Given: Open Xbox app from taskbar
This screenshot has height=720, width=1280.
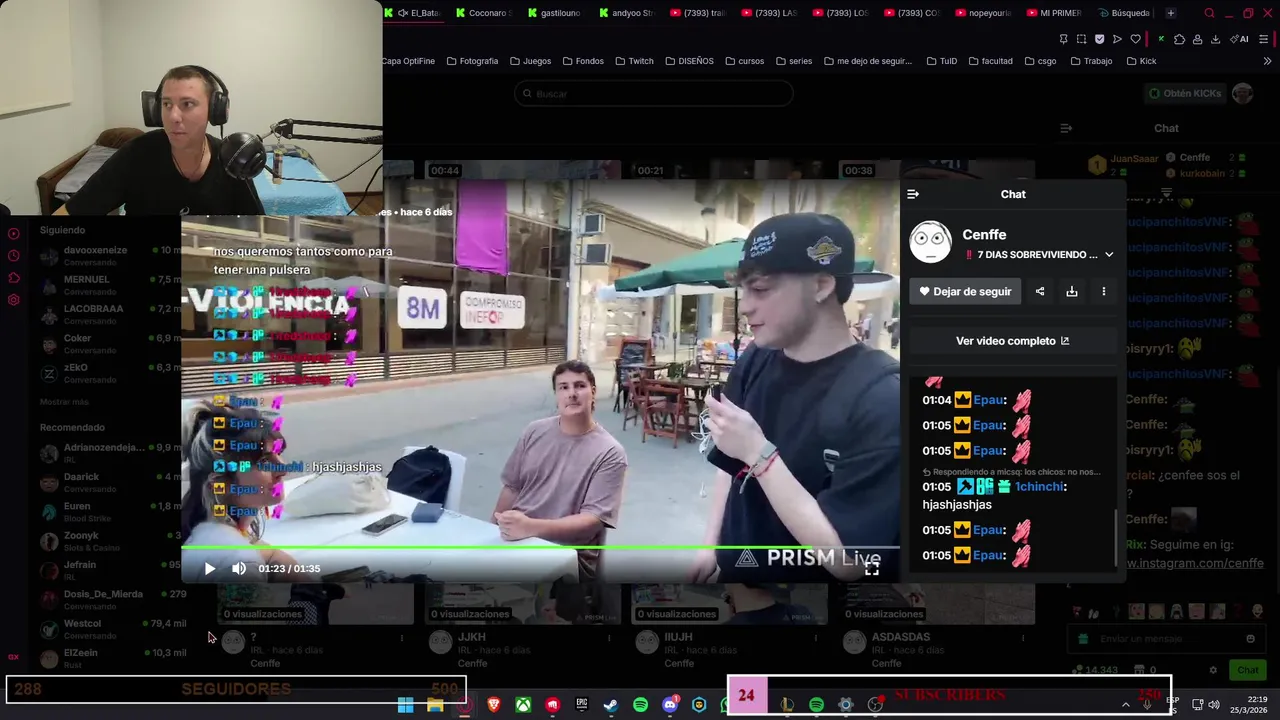Looking at the screenshot, I should 523,705.
